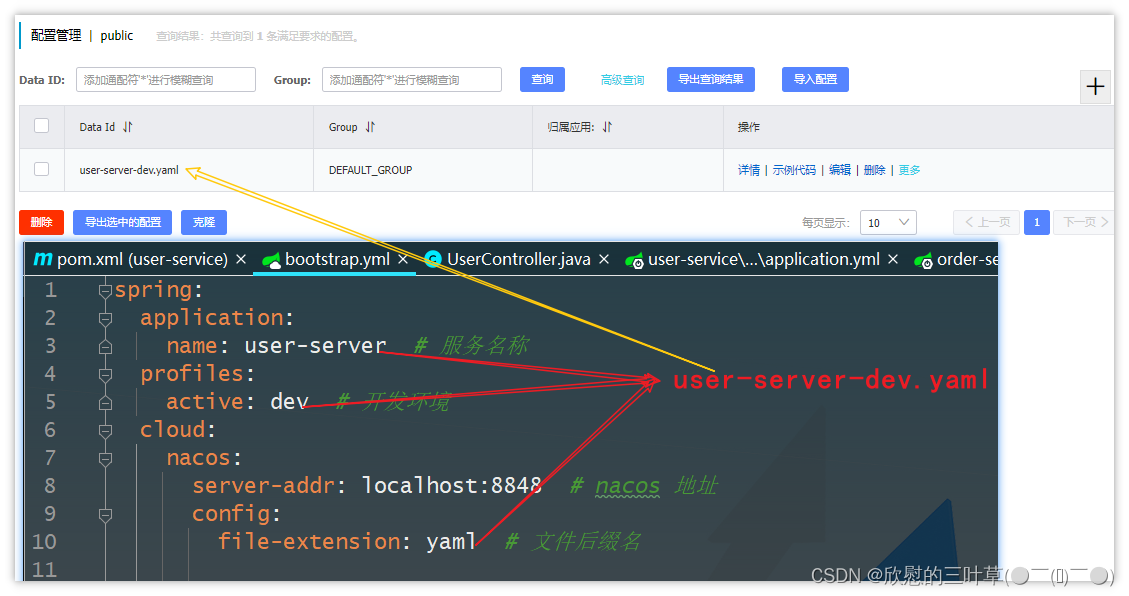This screenshot has height=596, width=1129.
Task: Click line number 6 in gutter
Action: (x=50, y=430)
